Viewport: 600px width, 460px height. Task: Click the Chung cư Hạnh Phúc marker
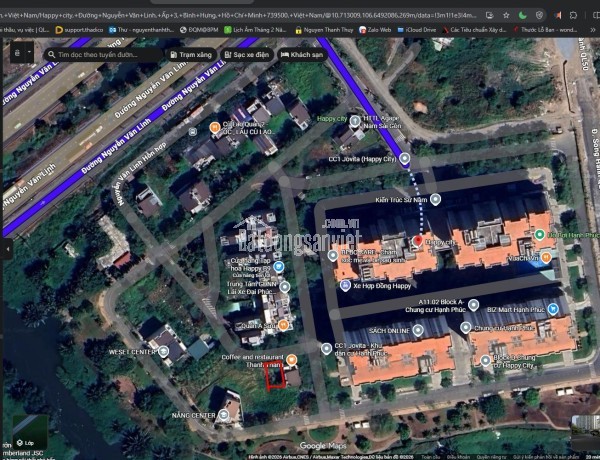coord(466,328)
